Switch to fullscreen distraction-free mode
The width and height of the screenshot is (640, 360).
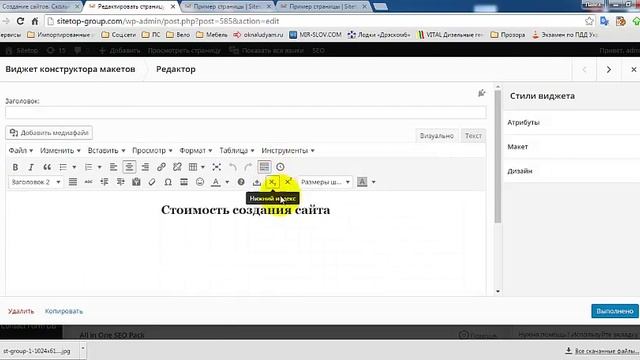(217, 167)
